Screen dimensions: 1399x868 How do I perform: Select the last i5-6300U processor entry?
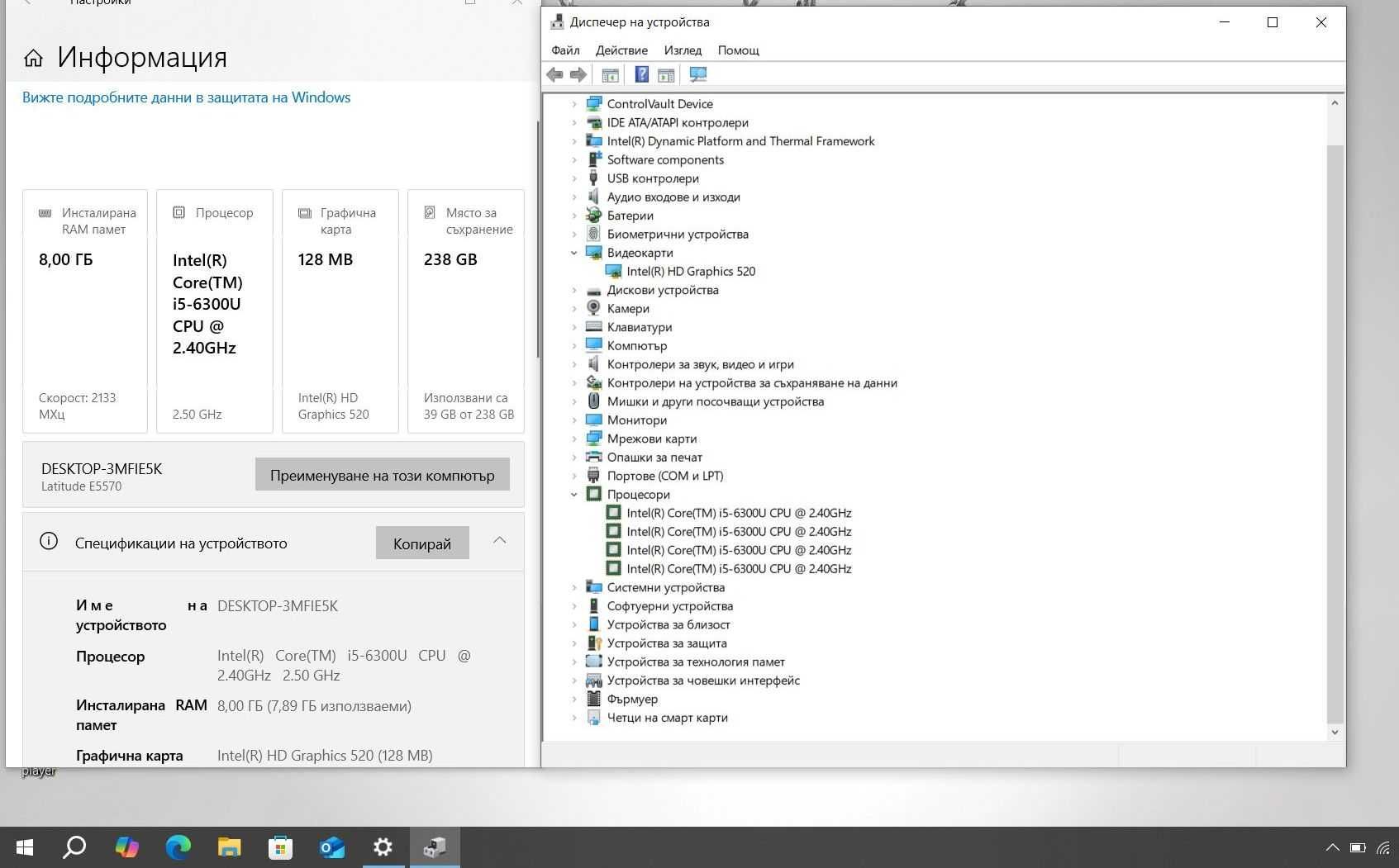tap(739, 569)
